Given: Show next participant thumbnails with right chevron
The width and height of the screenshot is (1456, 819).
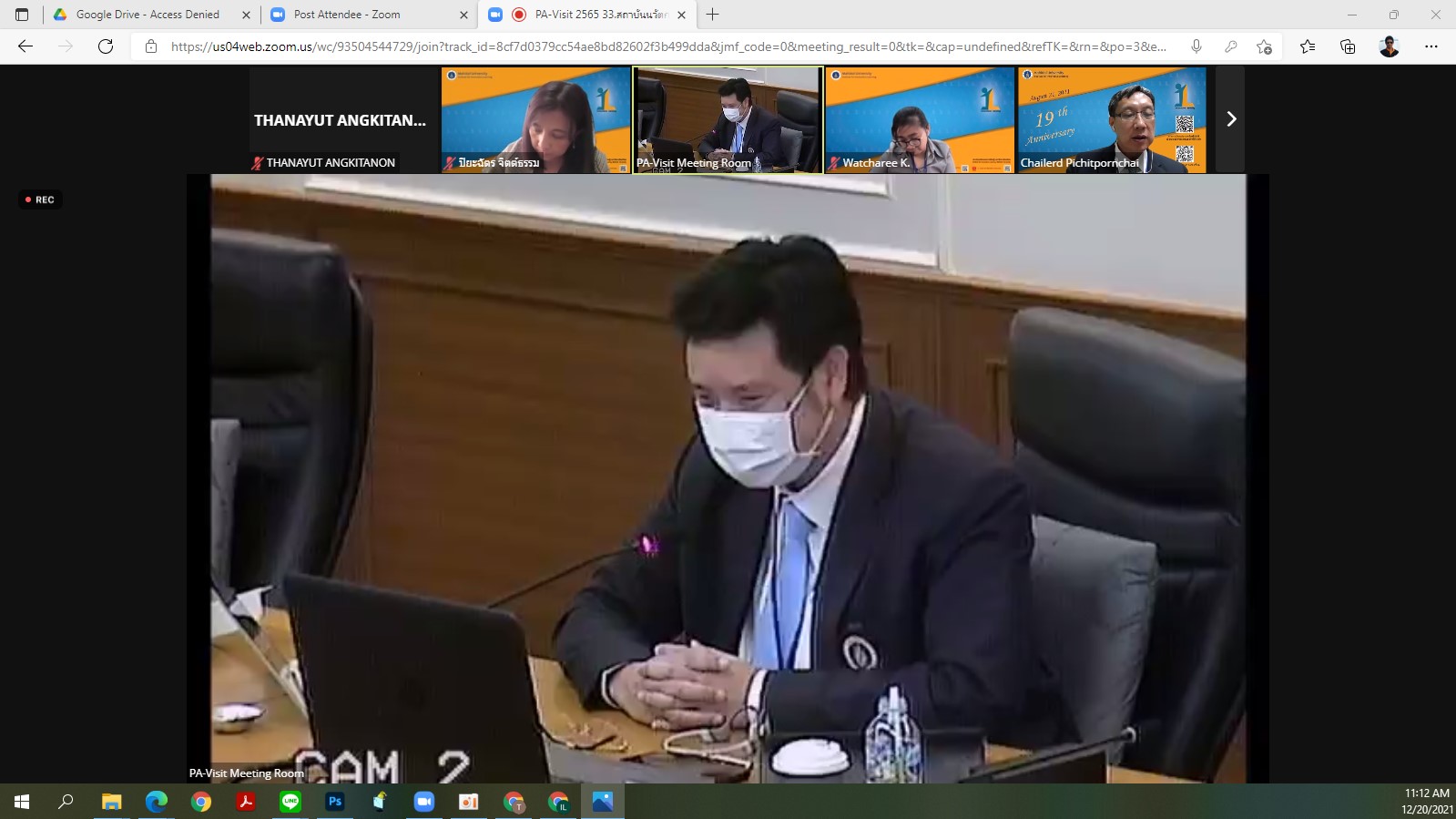Looking at the screenshot, I should coord(1230,119).
